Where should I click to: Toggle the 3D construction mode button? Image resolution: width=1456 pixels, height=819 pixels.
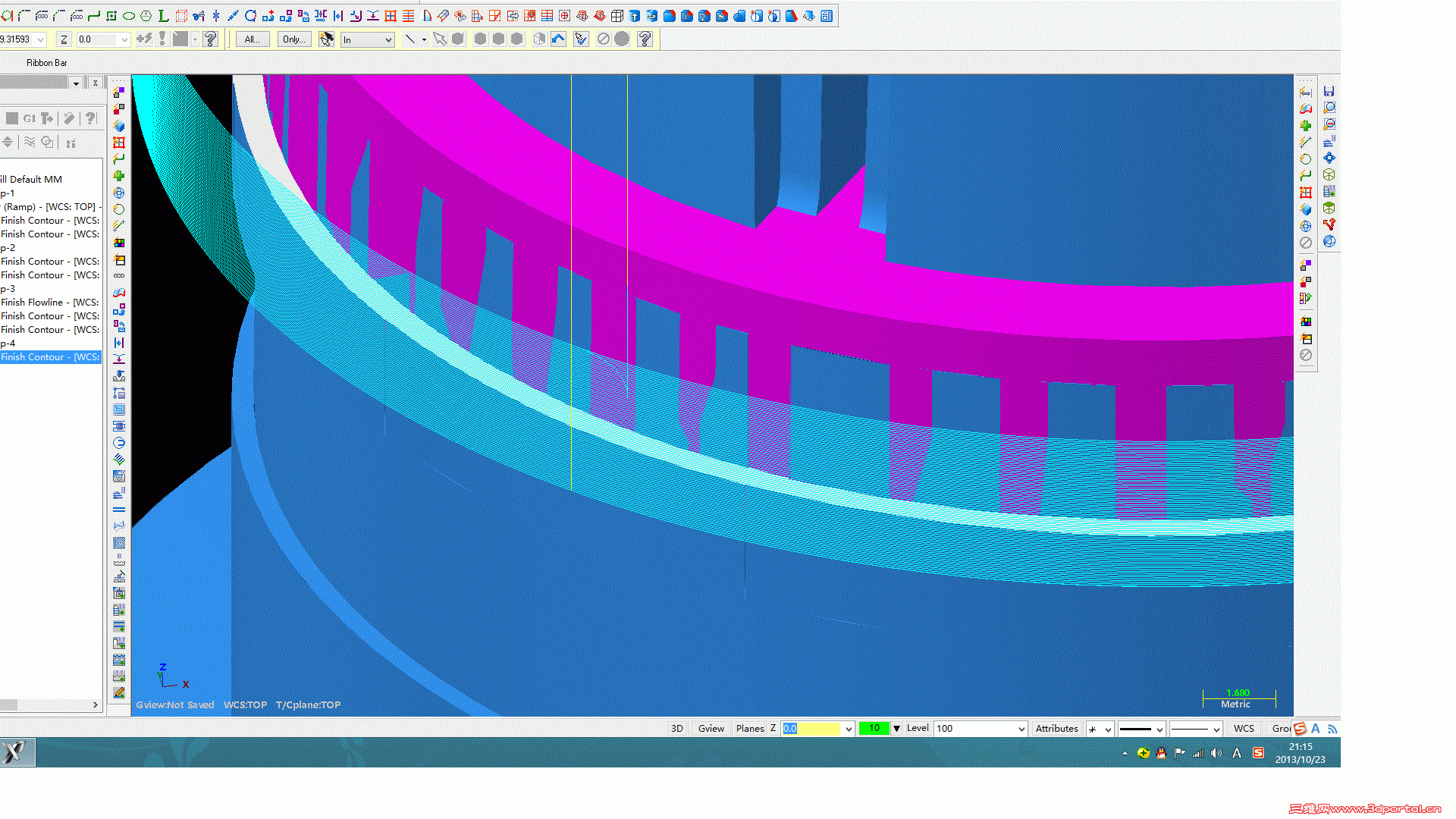(x=676, y=728)
